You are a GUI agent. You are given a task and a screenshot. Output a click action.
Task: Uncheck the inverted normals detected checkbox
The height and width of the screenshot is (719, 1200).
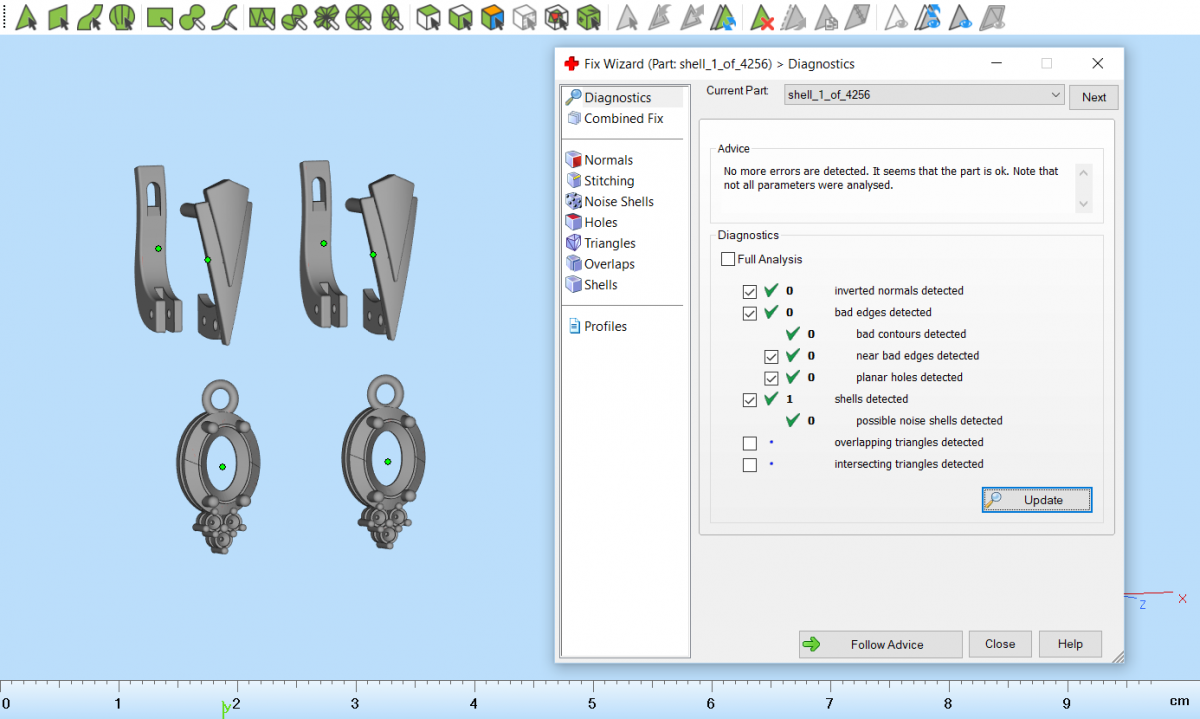[x=750, y=291]
